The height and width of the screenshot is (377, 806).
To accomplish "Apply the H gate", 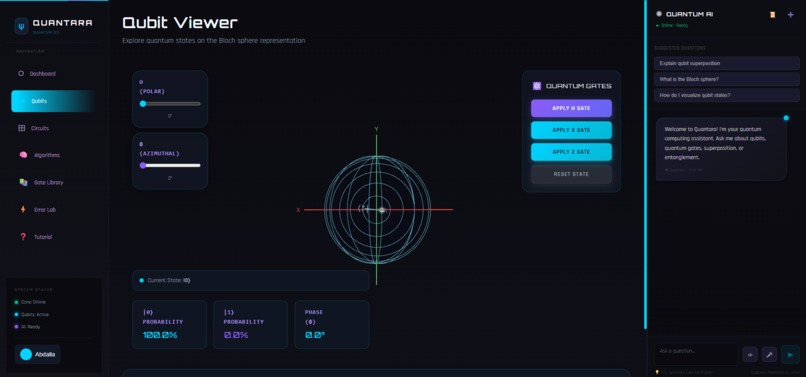I will (571, 109).
